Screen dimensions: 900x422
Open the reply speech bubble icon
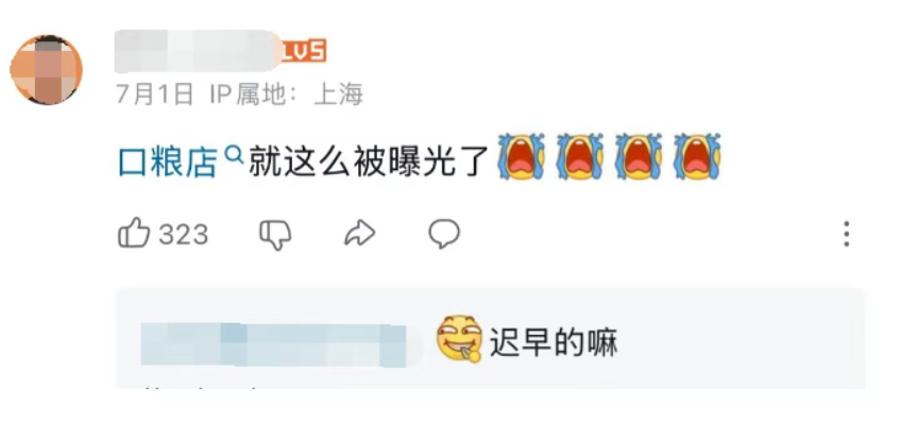point(444,234)
